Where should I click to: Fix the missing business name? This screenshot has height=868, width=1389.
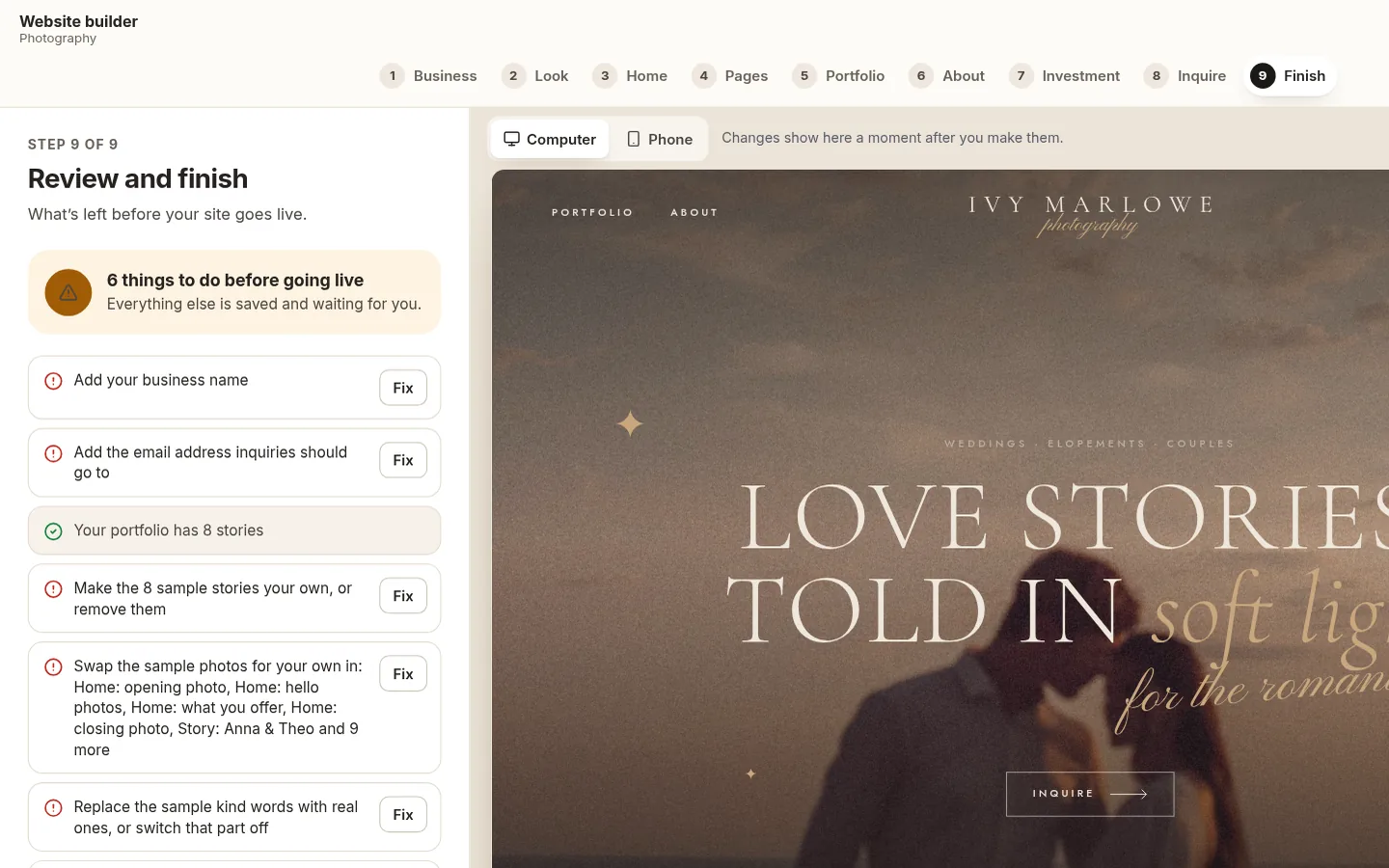pyautogui.click(x=403, y=388)
